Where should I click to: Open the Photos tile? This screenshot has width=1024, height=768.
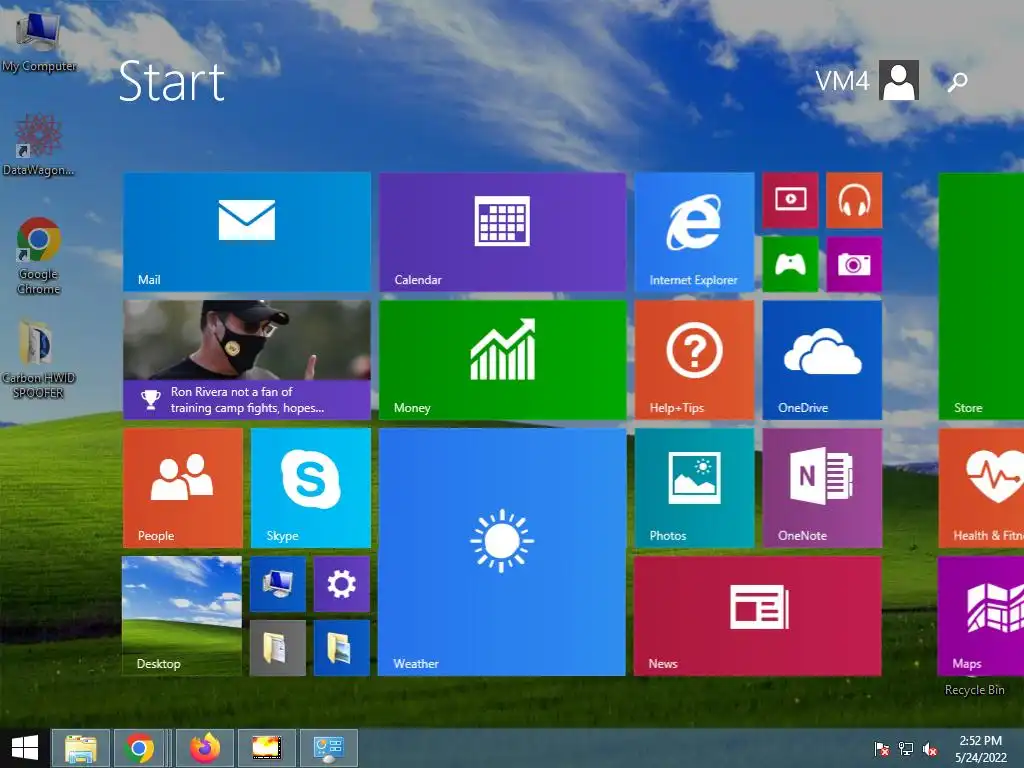pos(694,488)
